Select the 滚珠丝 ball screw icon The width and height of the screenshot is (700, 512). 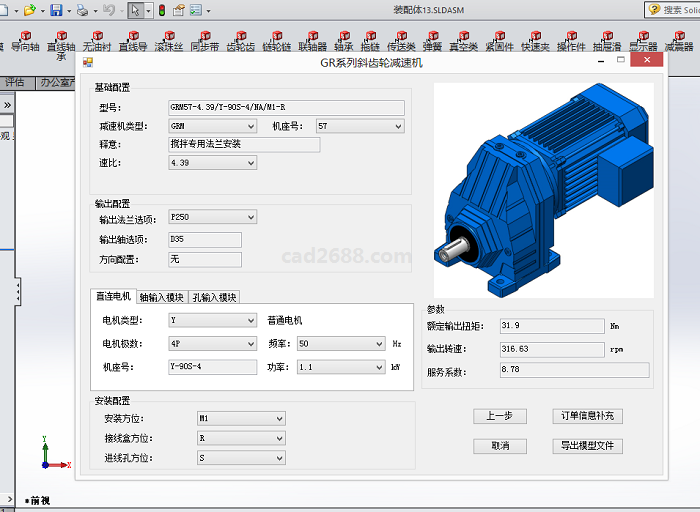(168, 40)
